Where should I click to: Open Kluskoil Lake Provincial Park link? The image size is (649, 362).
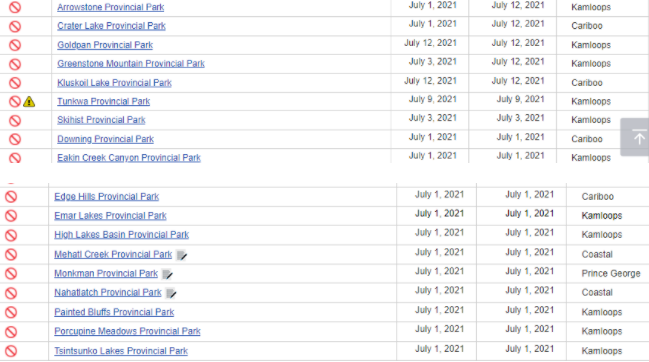[114, 83]
